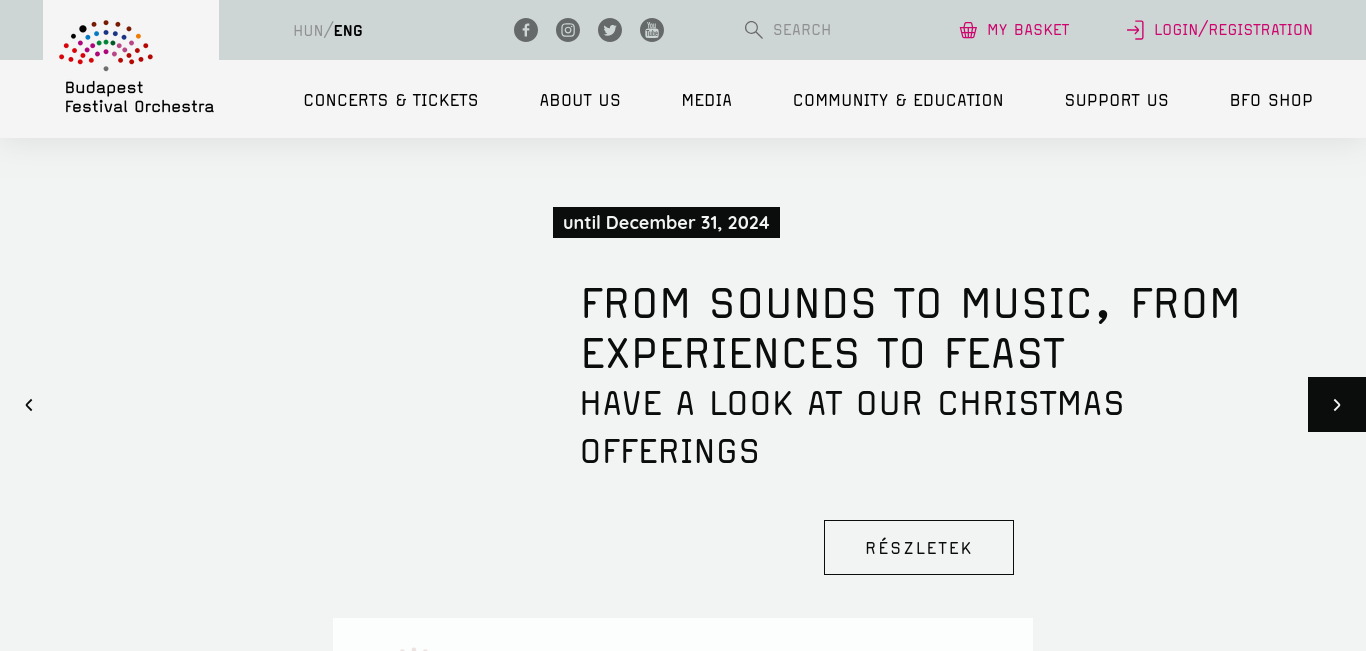This screenshot has width=1366, height=651.
Task: Click the basket icon beside My Basket
Action: pyautogui.click(x=968, y=30)
